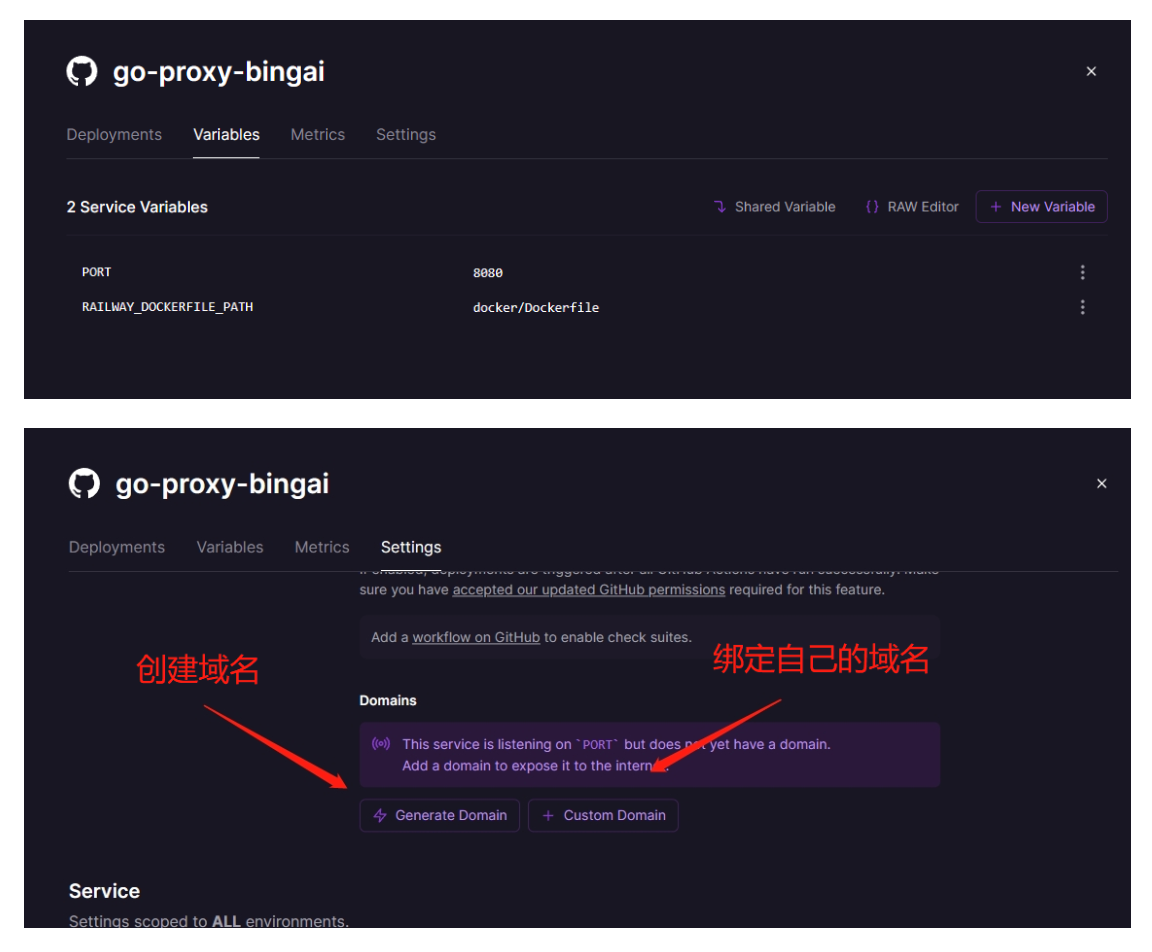This screenshot has width=1152, height=952.
Task: Open the 'workflow on GitHub' link
Action: [476, 637]
